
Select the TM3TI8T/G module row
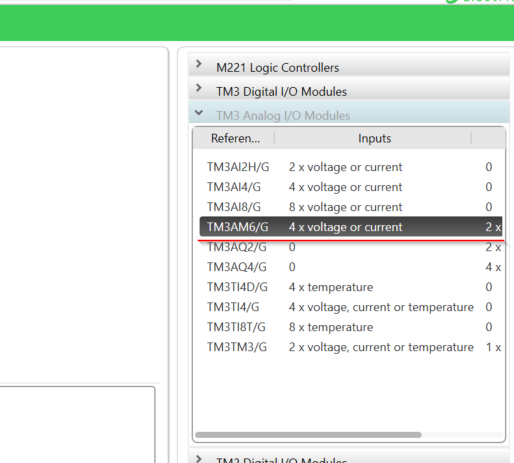pos(351,327)
